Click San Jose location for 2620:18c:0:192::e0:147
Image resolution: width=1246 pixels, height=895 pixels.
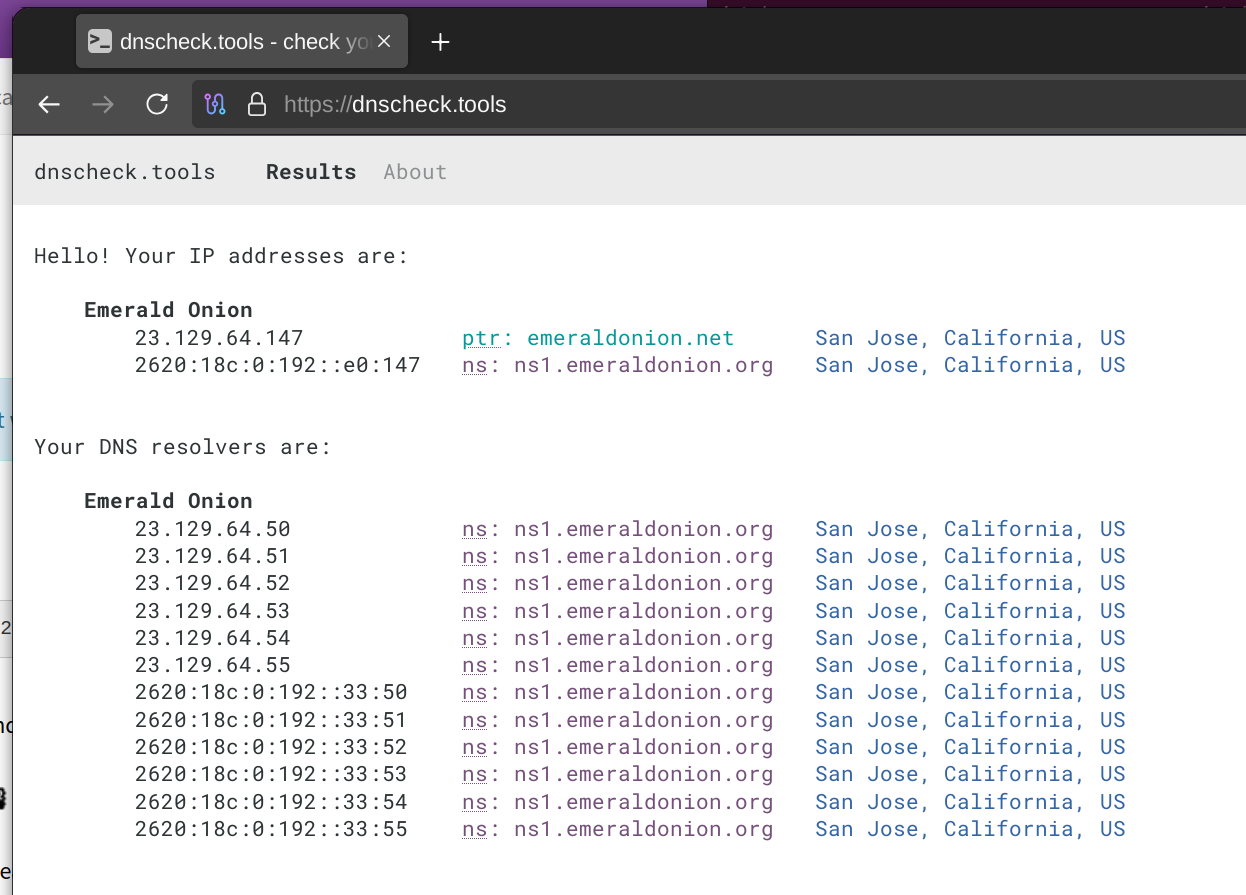970,365
